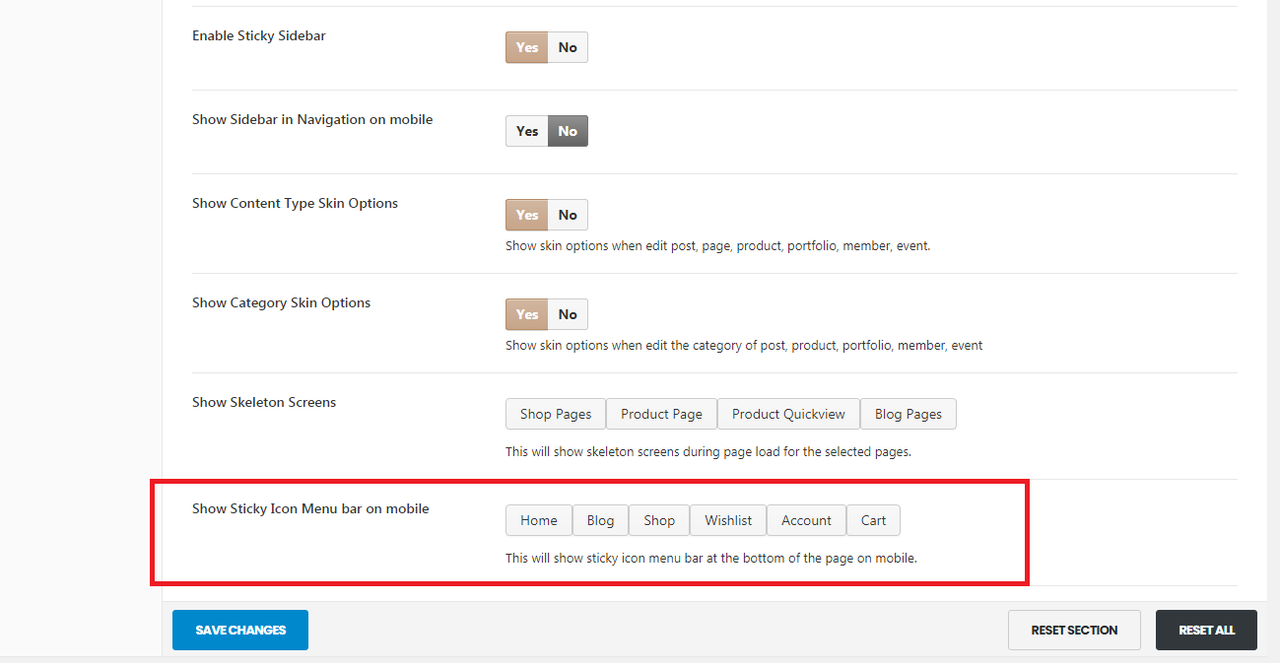Enable Account in sticky icon menu bar
The height and width of the screenshot is (663, 1280).
point(806,520)
